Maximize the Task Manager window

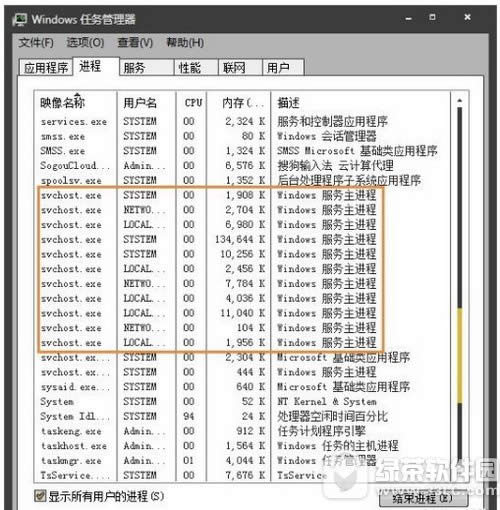point(432,17)
